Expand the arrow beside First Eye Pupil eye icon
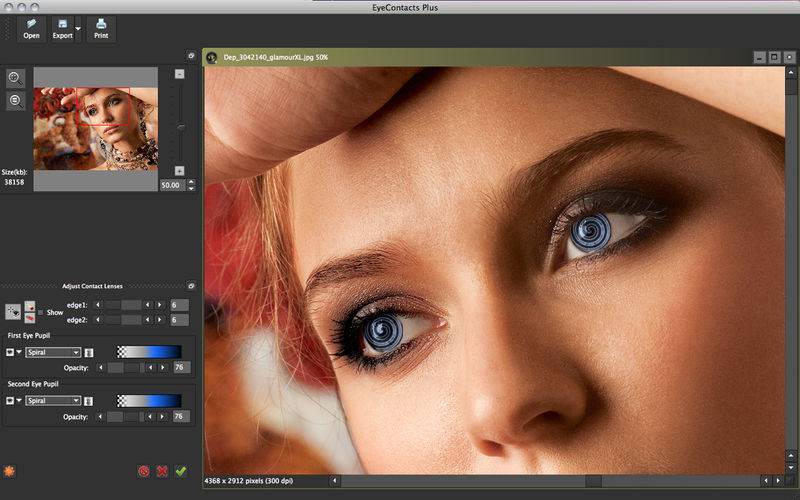This screenshot has width=800, height=500. (19, 352)
